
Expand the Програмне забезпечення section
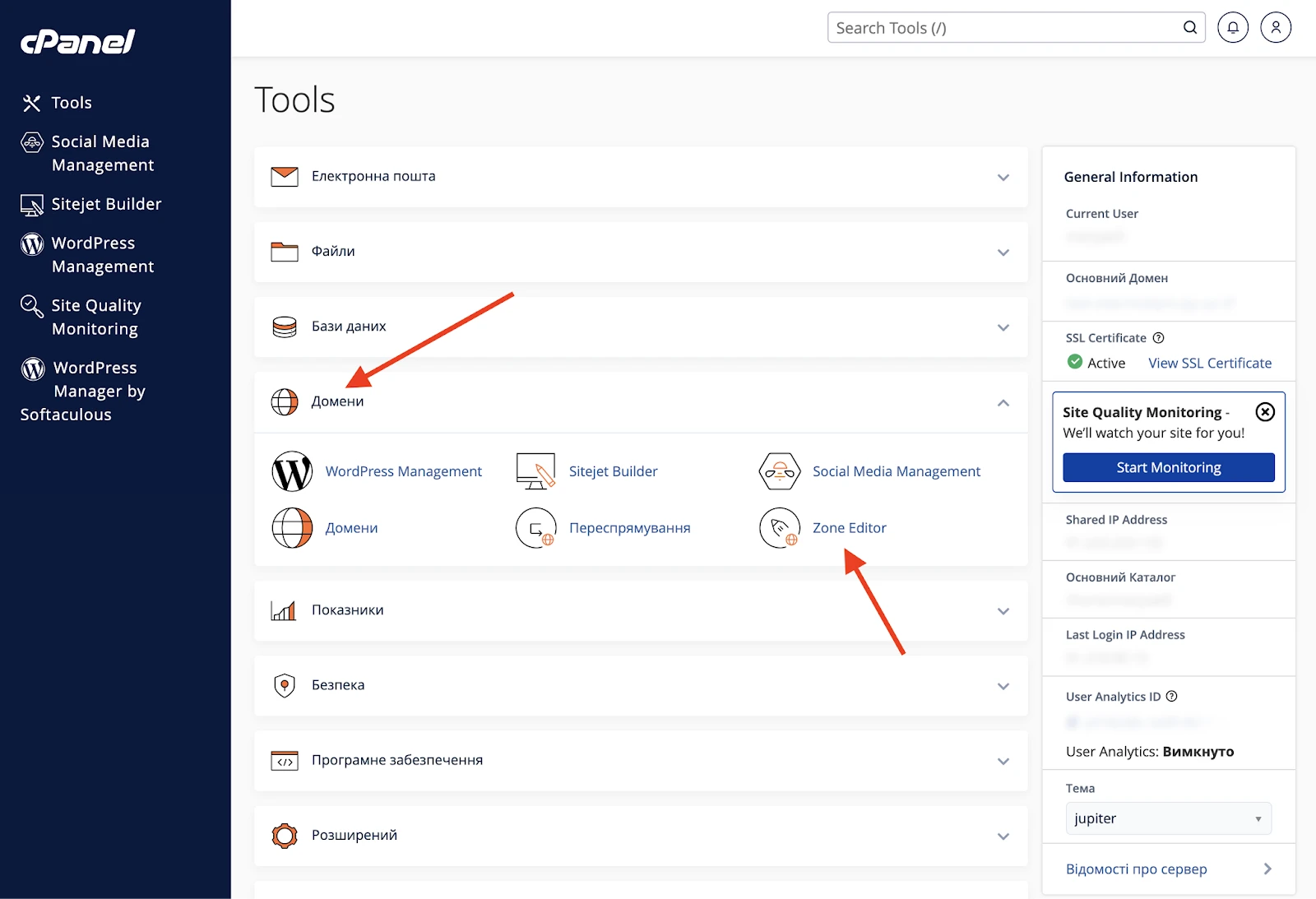tap(1003, 762)
